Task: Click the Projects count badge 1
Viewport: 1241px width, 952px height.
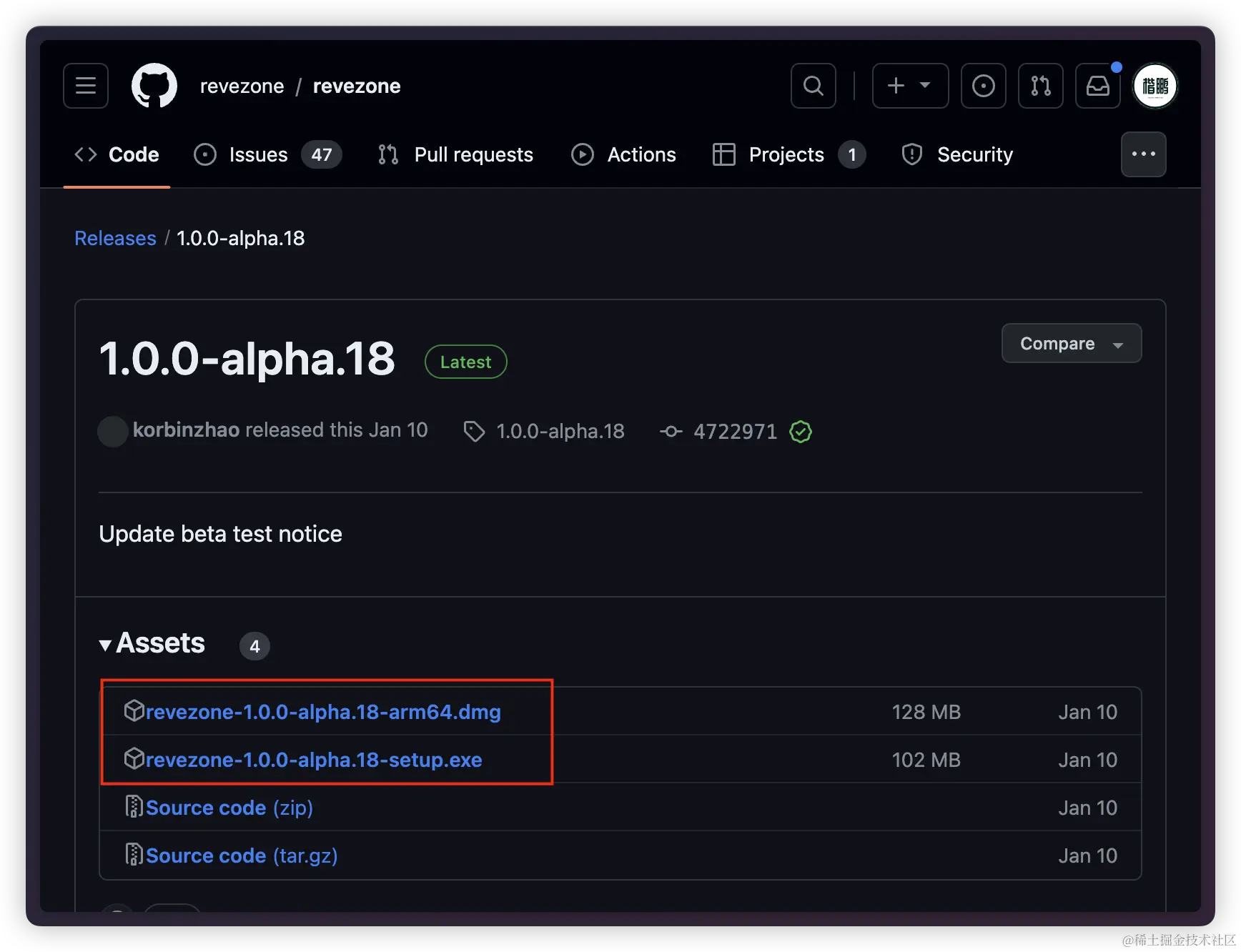Action: [x=852, y=154]
